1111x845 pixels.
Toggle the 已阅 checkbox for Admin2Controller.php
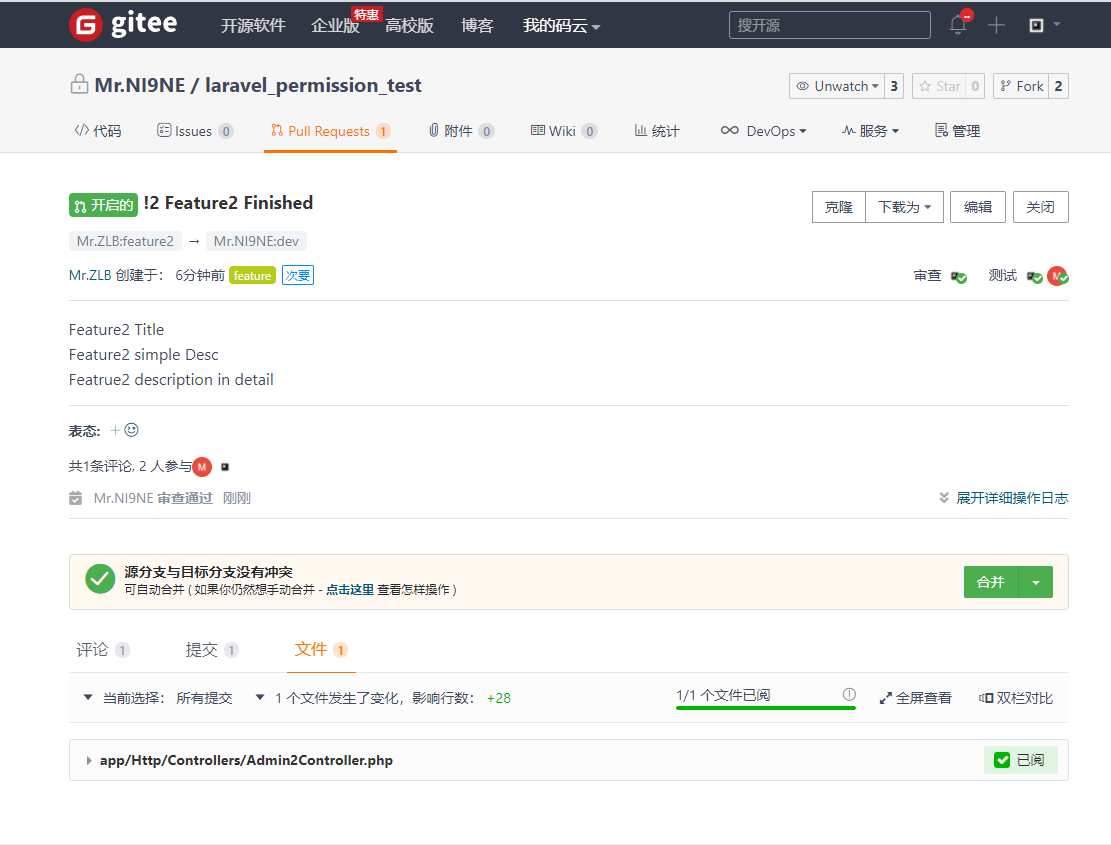click(1002, 761)
